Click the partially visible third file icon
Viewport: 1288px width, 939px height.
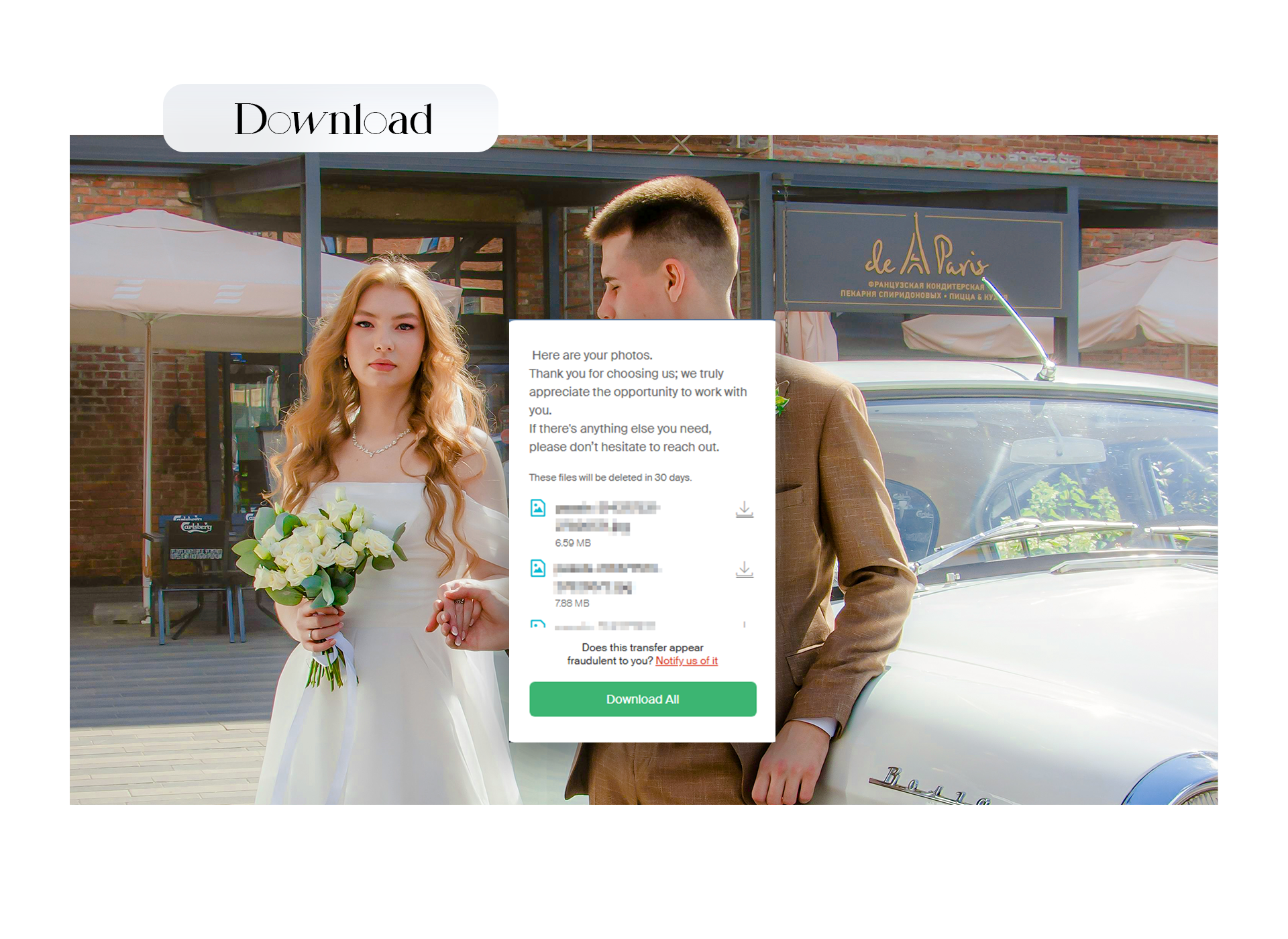pyautogui.click(x=538, y=624)
